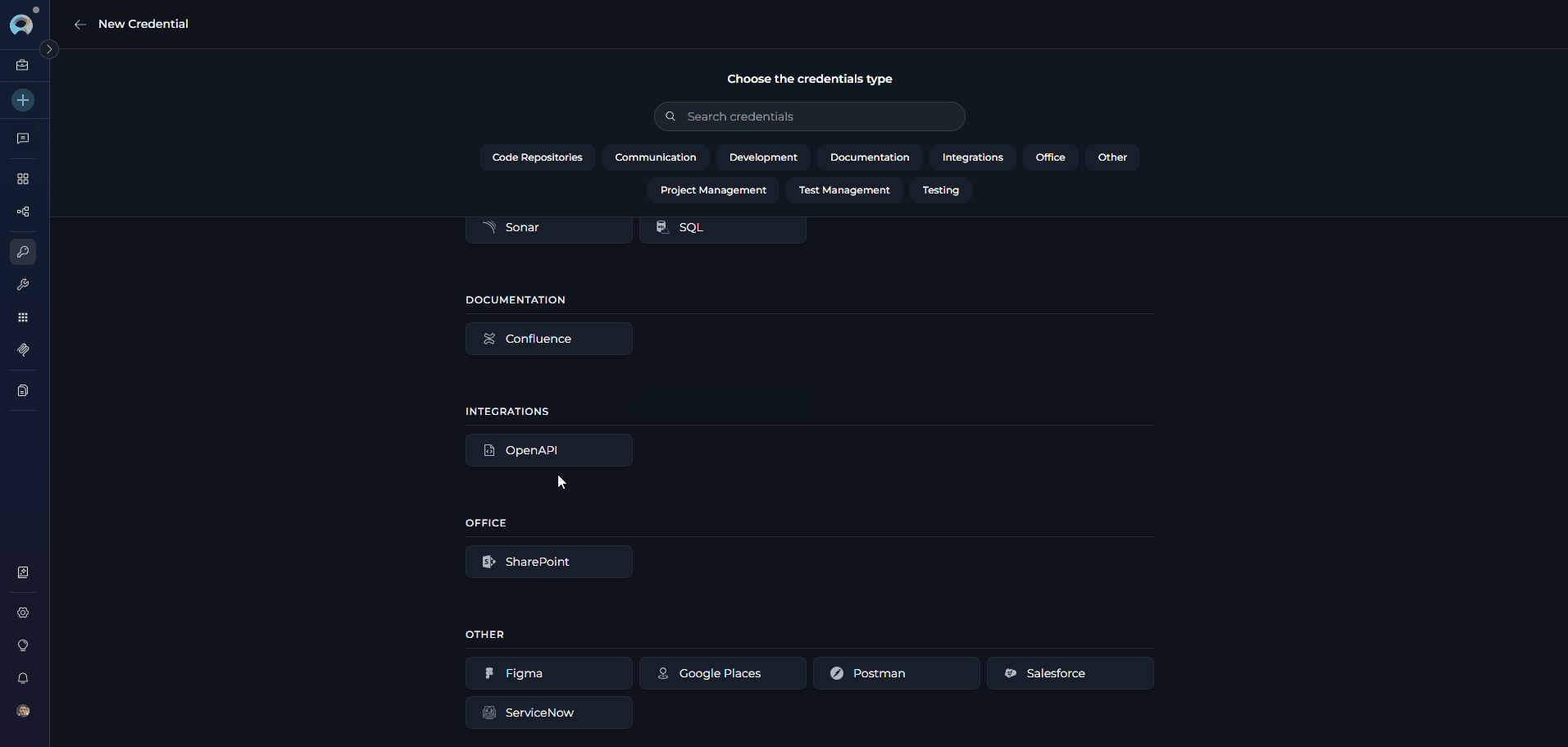Filter by Communication category
The width and height of the screenshot is (1568, 747).
656,157
